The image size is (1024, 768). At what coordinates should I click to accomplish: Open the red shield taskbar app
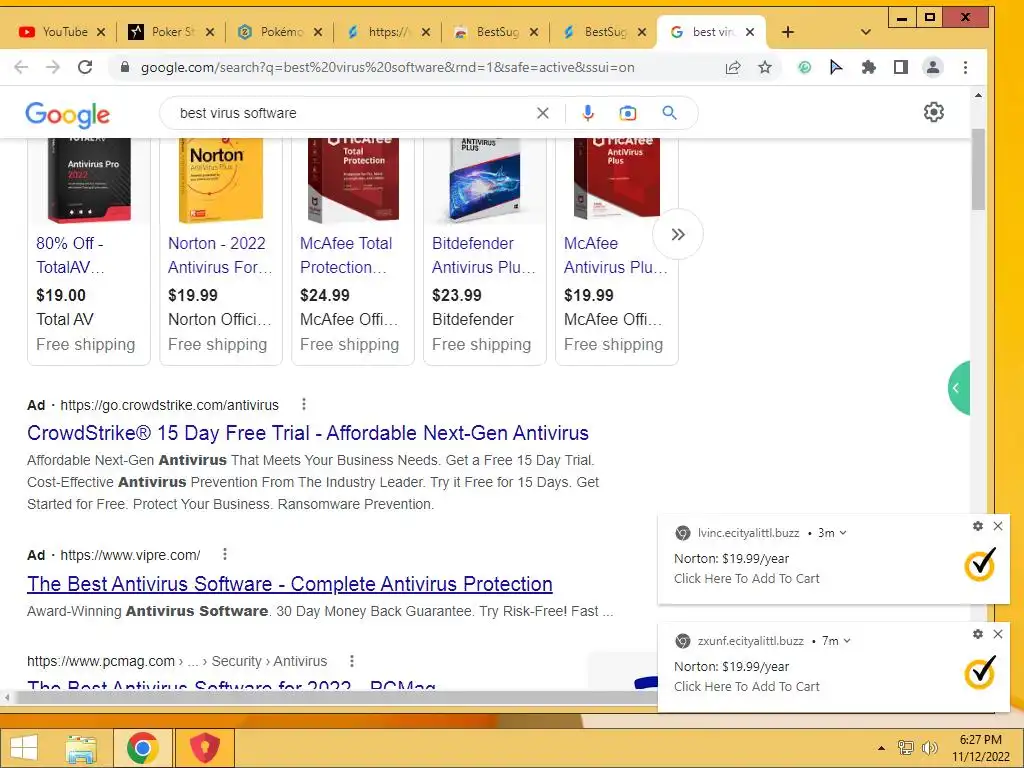coord(204,748)
